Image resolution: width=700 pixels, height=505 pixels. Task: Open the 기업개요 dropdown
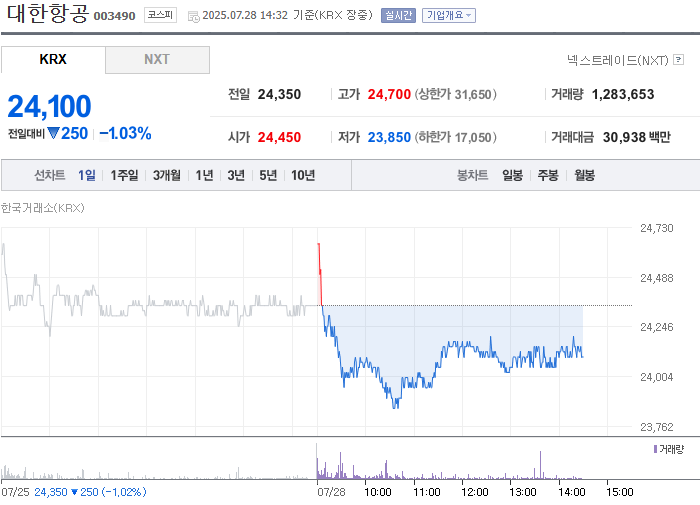point(449,16)
